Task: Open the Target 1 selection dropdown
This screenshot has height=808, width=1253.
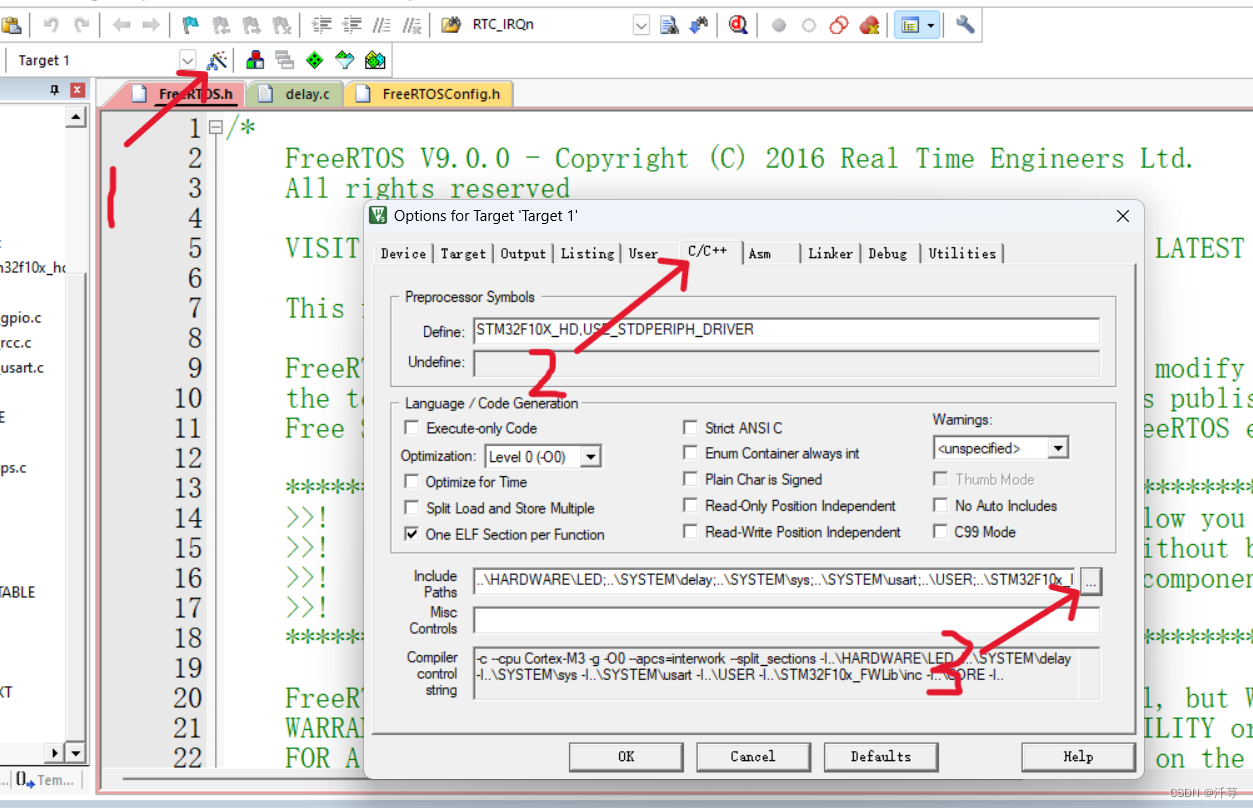Action: [x=187, y=60]
